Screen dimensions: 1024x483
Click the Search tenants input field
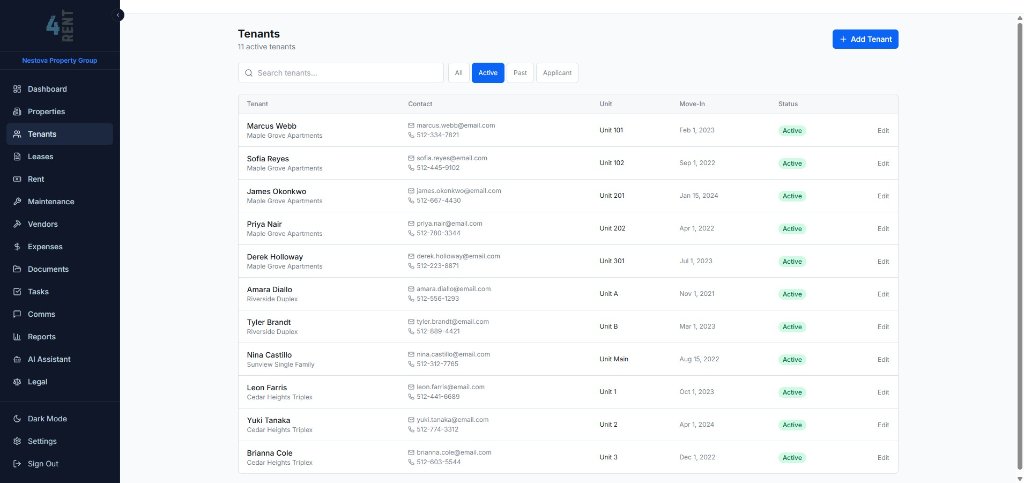pyautogui.click(x=341, y=73)
